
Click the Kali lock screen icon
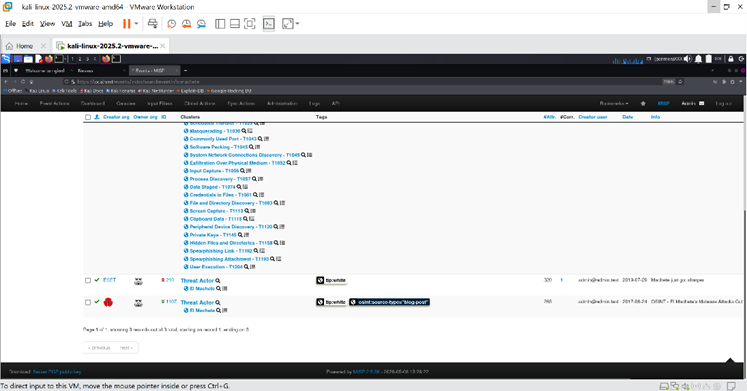click(x=730, y=59)
